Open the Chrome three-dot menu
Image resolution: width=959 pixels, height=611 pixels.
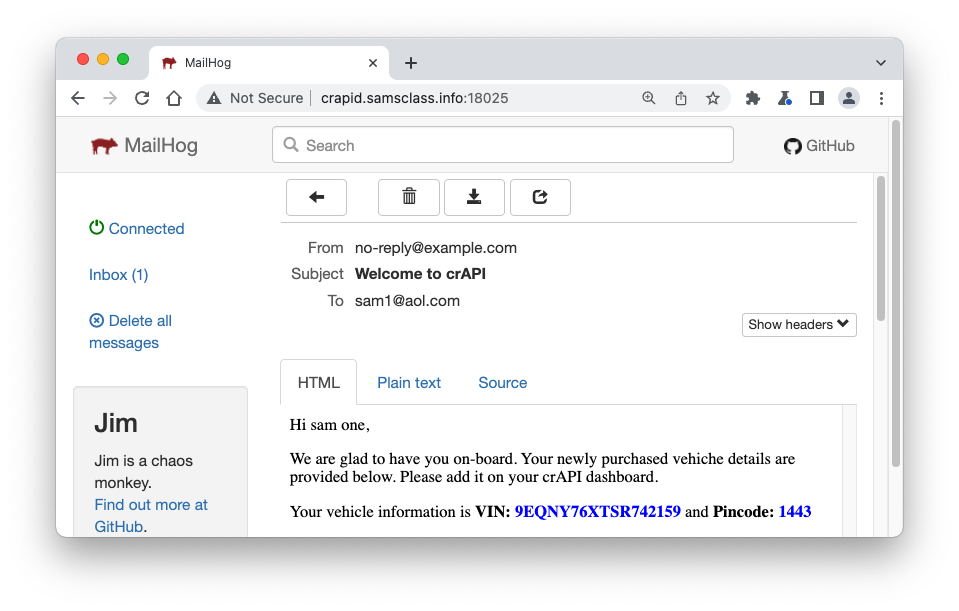[x=881, y=98]
